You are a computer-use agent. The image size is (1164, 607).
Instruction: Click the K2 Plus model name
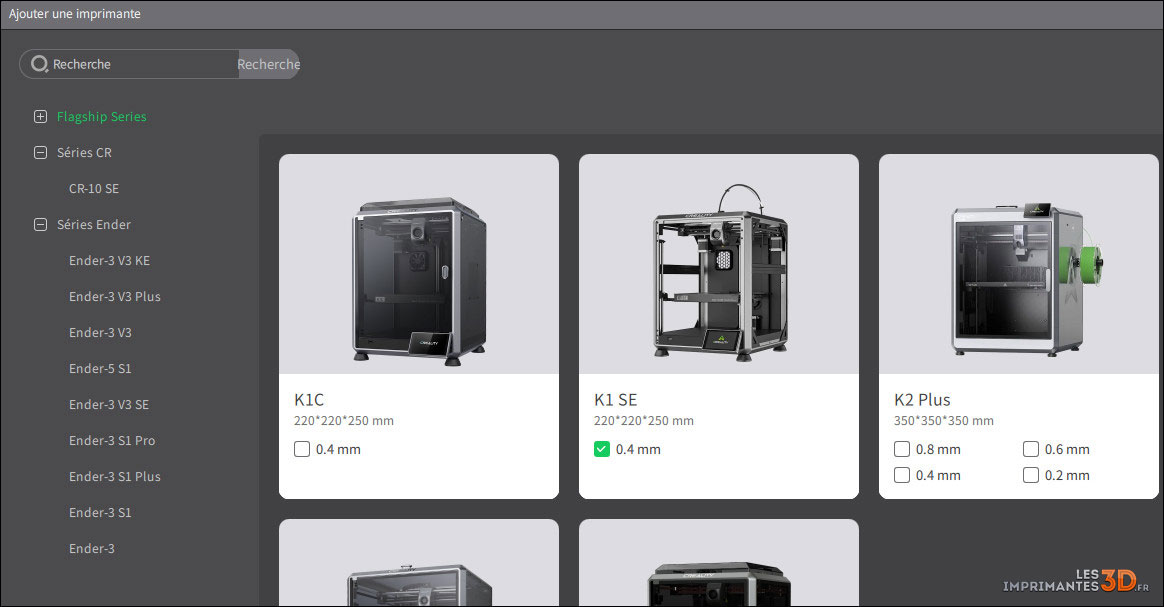(x=922, y=400)
